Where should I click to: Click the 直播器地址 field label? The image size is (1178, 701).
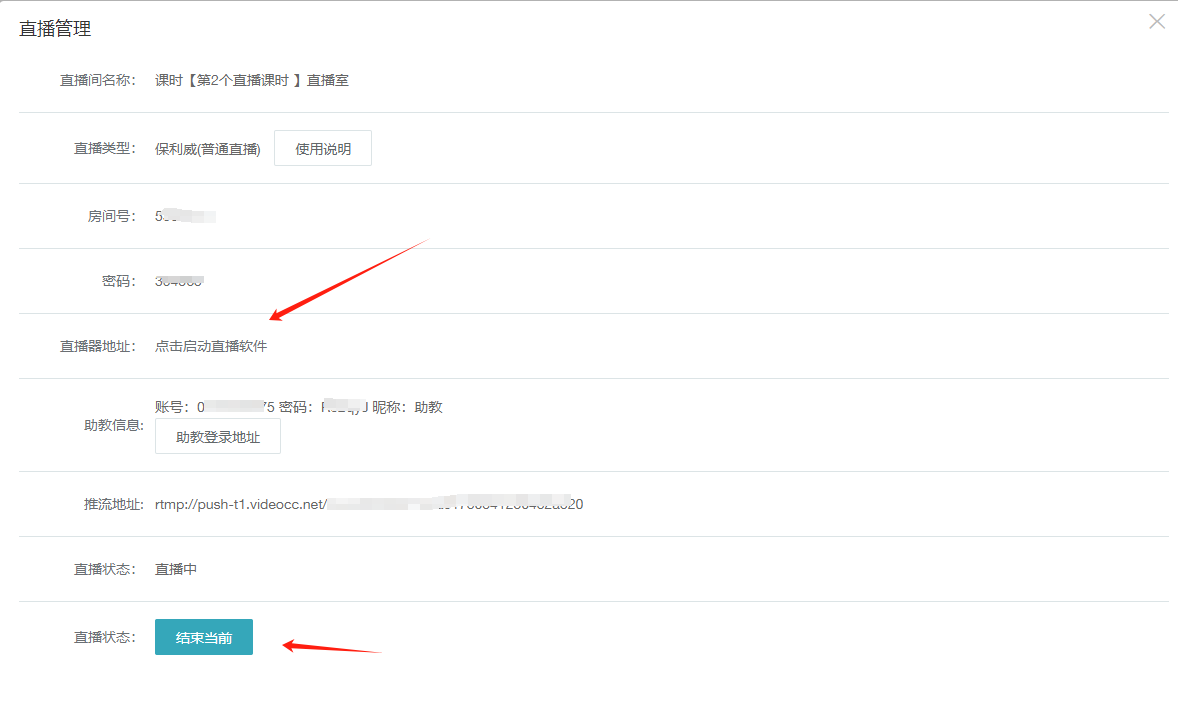coord(97,347)
